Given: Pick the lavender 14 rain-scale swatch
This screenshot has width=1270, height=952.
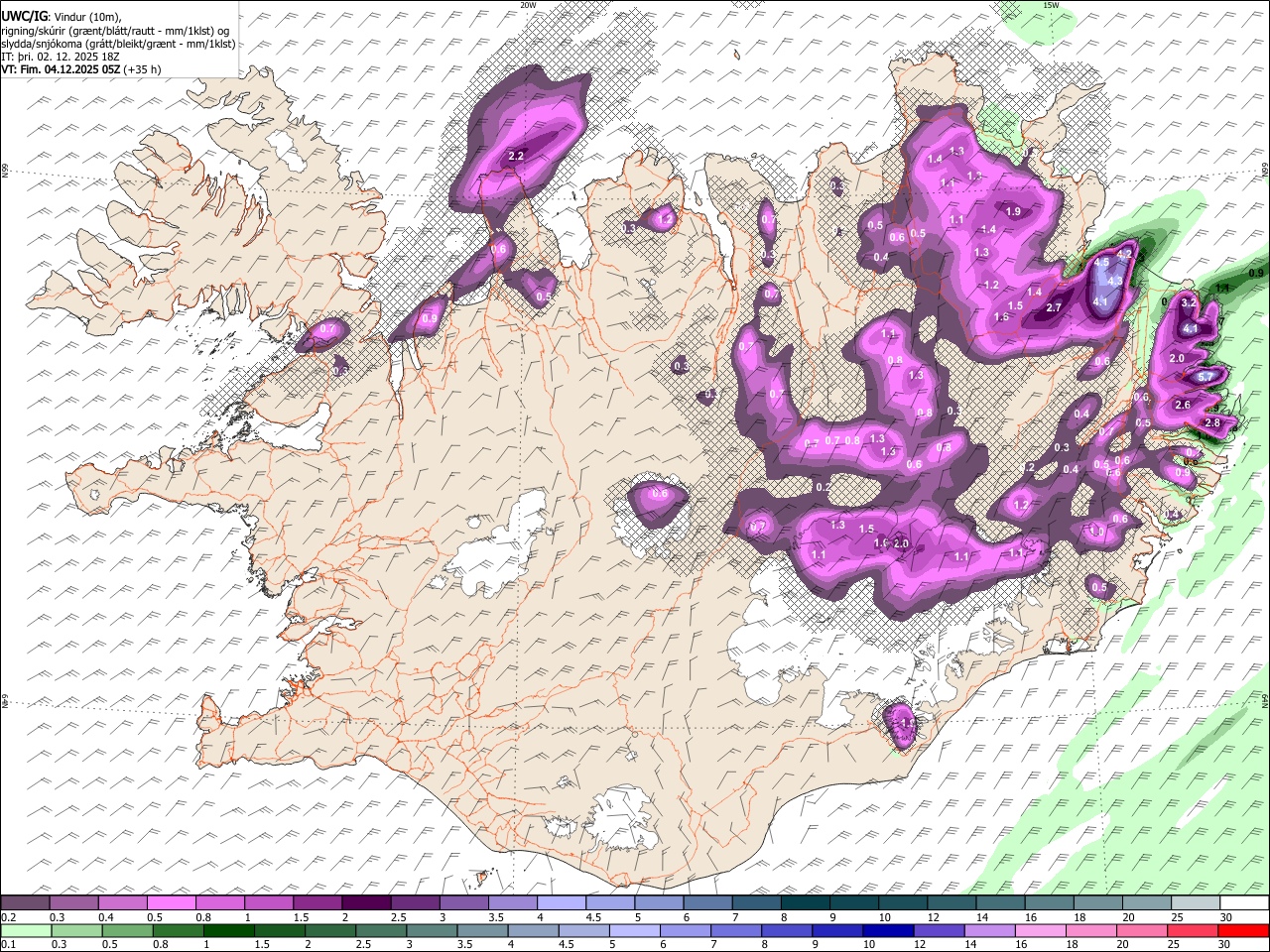Looking at the screenshot, I should [989, 931].
